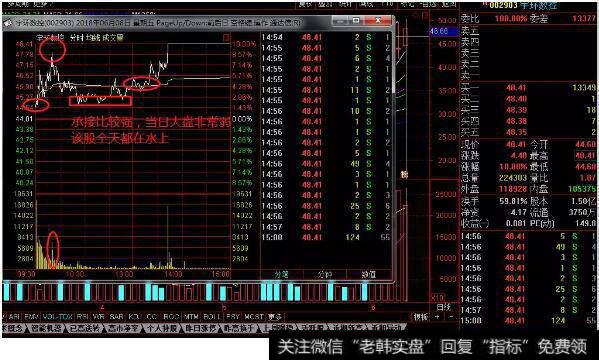This screenshot has height=360, width=599.
Task: Select the BOLL indicator tab
Action: click(212, 317)
